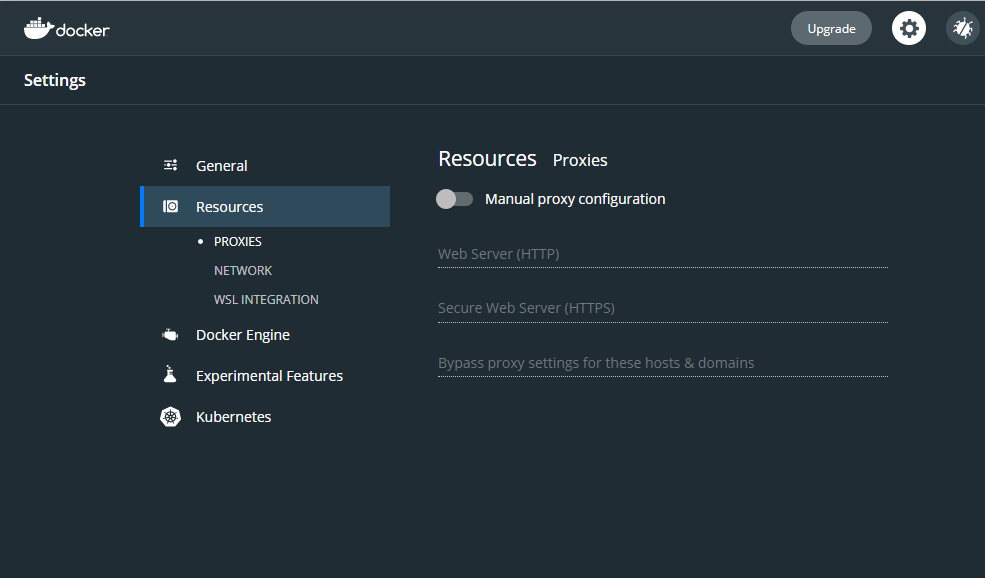This screenshot has width=985, height=578.
Task: Click the Resources disk icon
Action: click(170, 206)
